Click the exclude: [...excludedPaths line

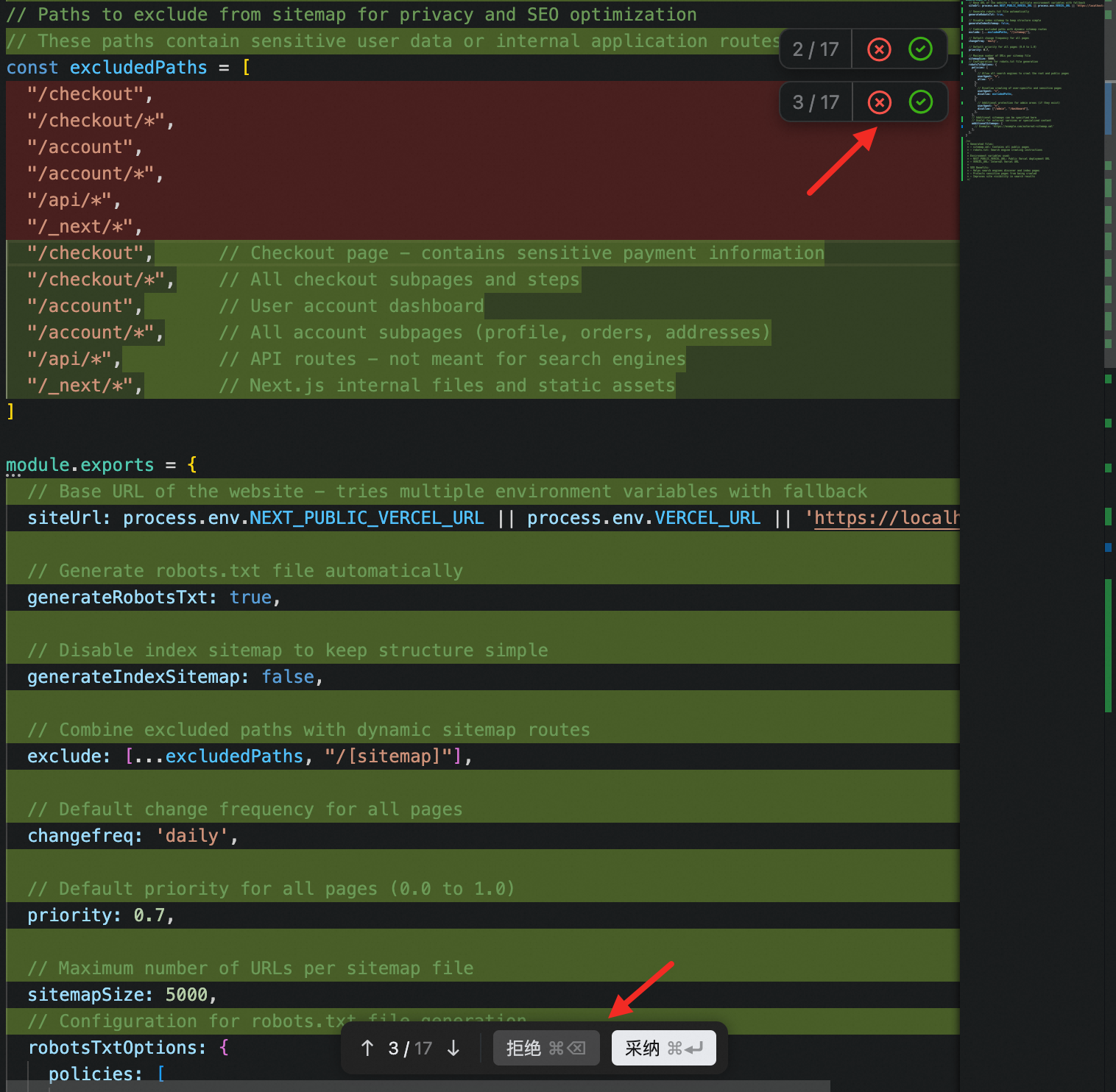tap(250, 756)
